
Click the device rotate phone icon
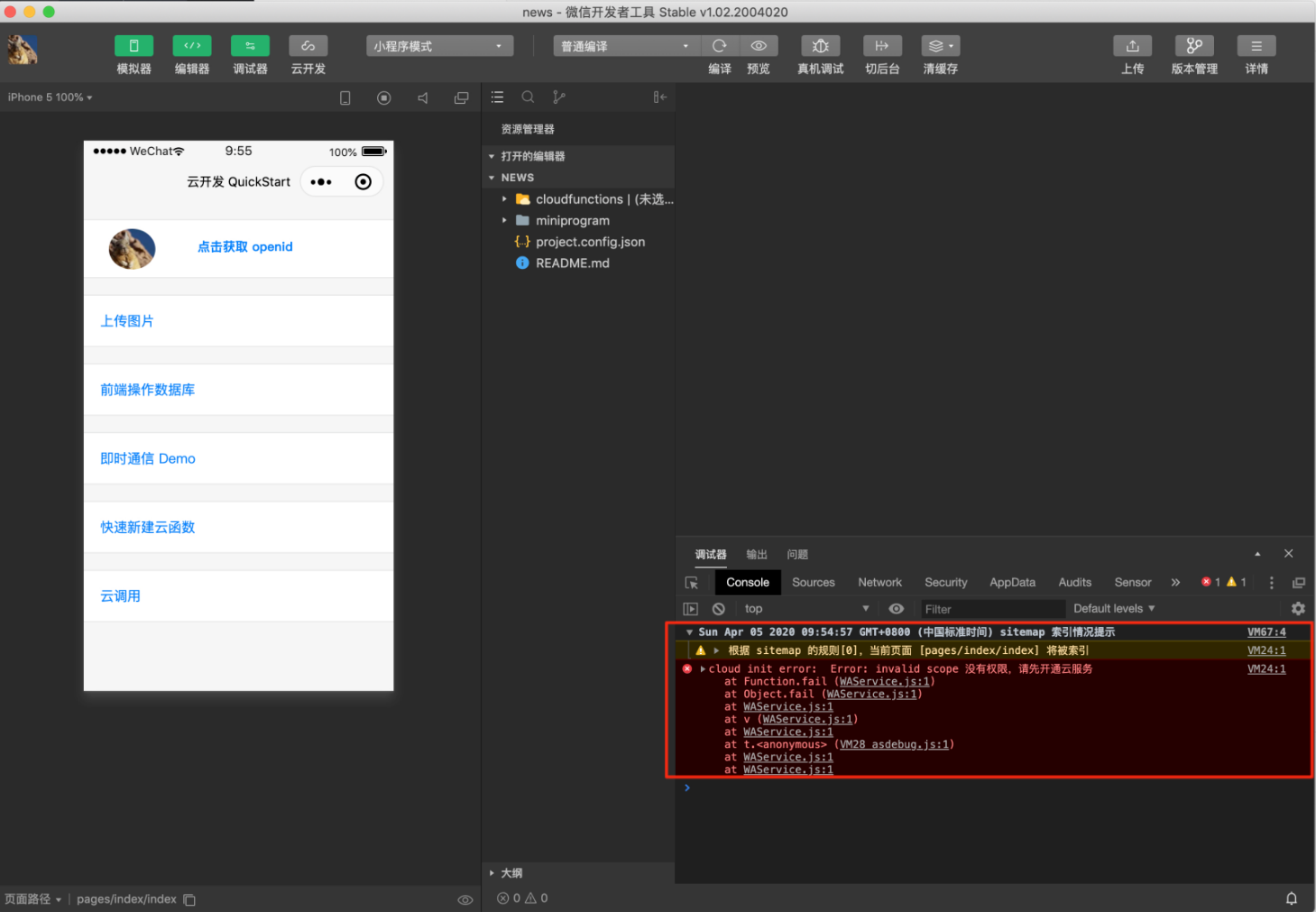click(x=345, y=97)
